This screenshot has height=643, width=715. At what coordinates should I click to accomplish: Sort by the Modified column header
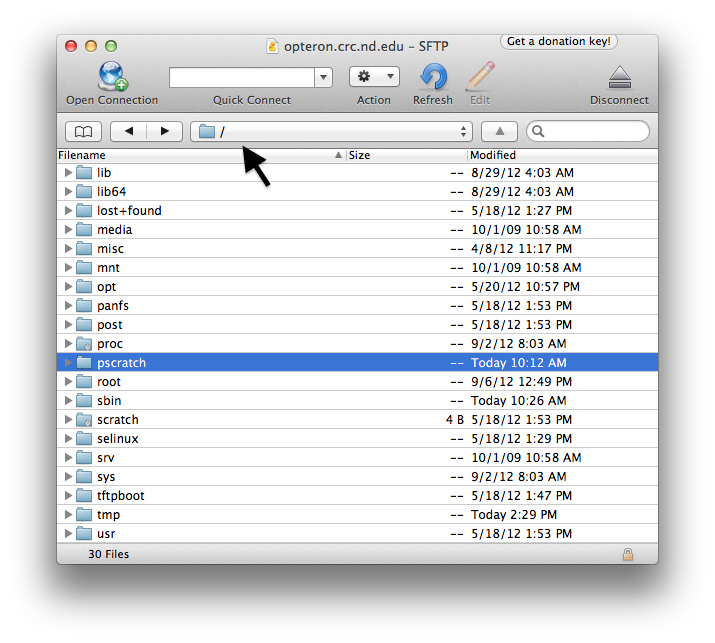560,156
